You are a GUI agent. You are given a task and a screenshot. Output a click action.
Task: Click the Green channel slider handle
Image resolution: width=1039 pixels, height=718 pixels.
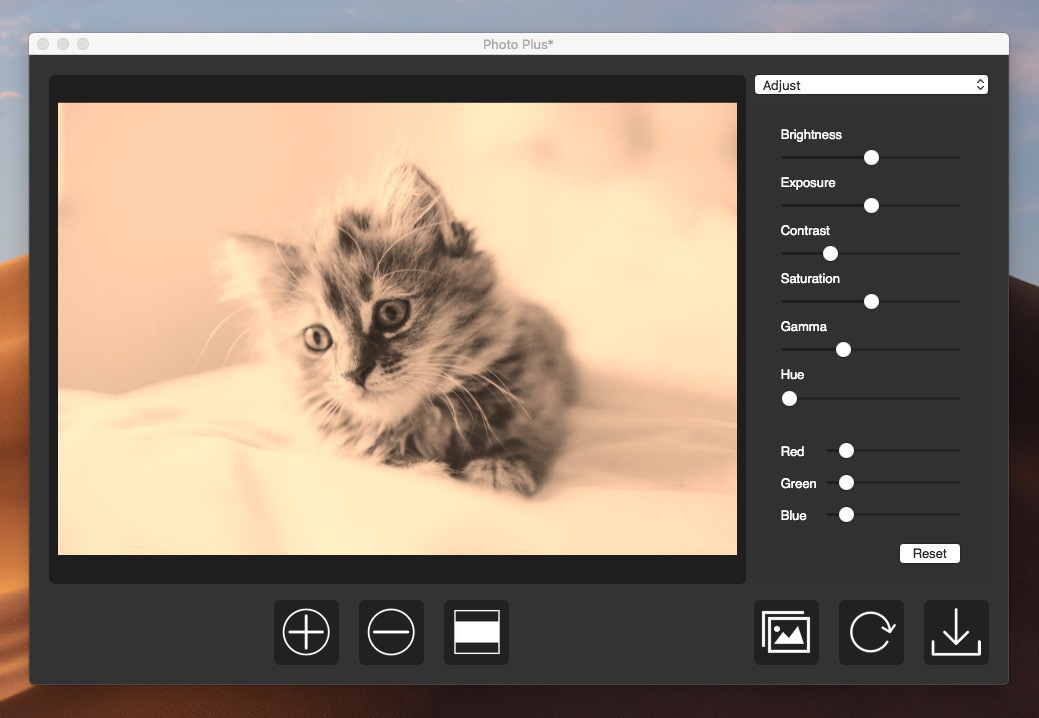[846, 483]
